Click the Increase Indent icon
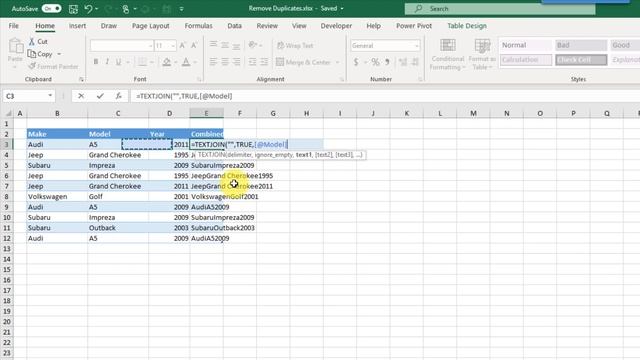The height and width of the screenshot is (360, 640). pyautogui.click(x=264, y=62)
